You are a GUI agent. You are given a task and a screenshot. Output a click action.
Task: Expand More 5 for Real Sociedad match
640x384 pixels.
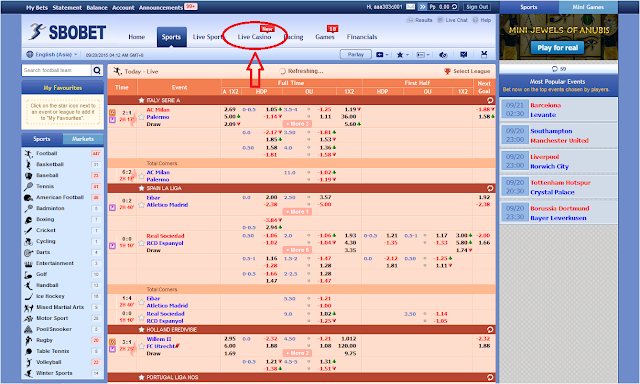(x=298, y=250)
